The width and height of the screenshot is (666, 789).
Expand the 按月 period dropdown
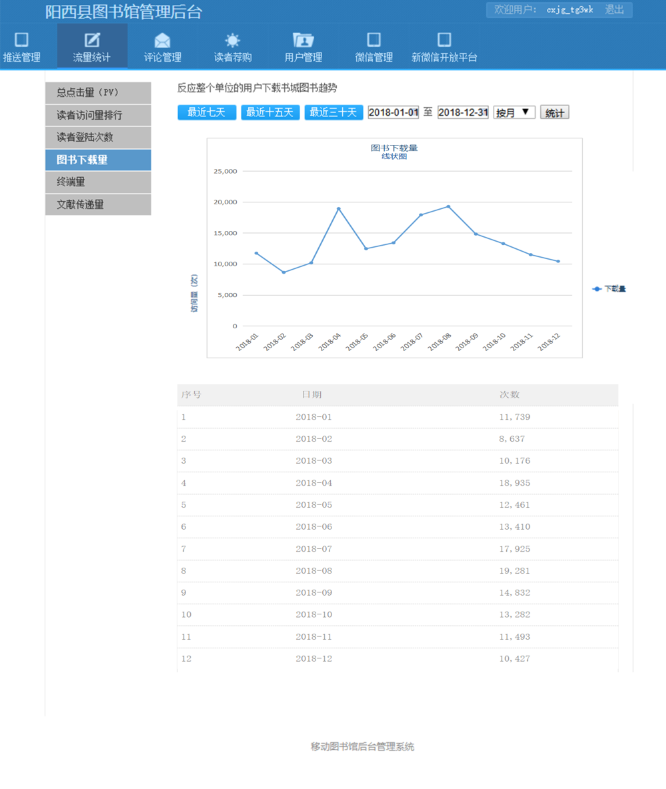pos(514,112)
